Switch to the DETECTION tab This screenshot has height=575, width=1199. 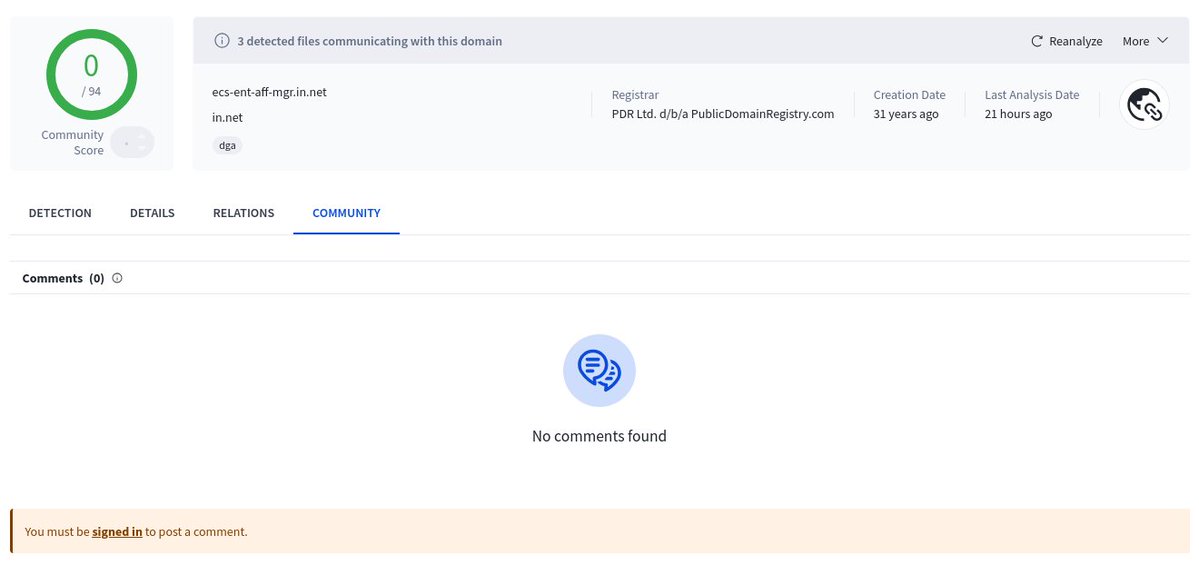pos(60,213)
